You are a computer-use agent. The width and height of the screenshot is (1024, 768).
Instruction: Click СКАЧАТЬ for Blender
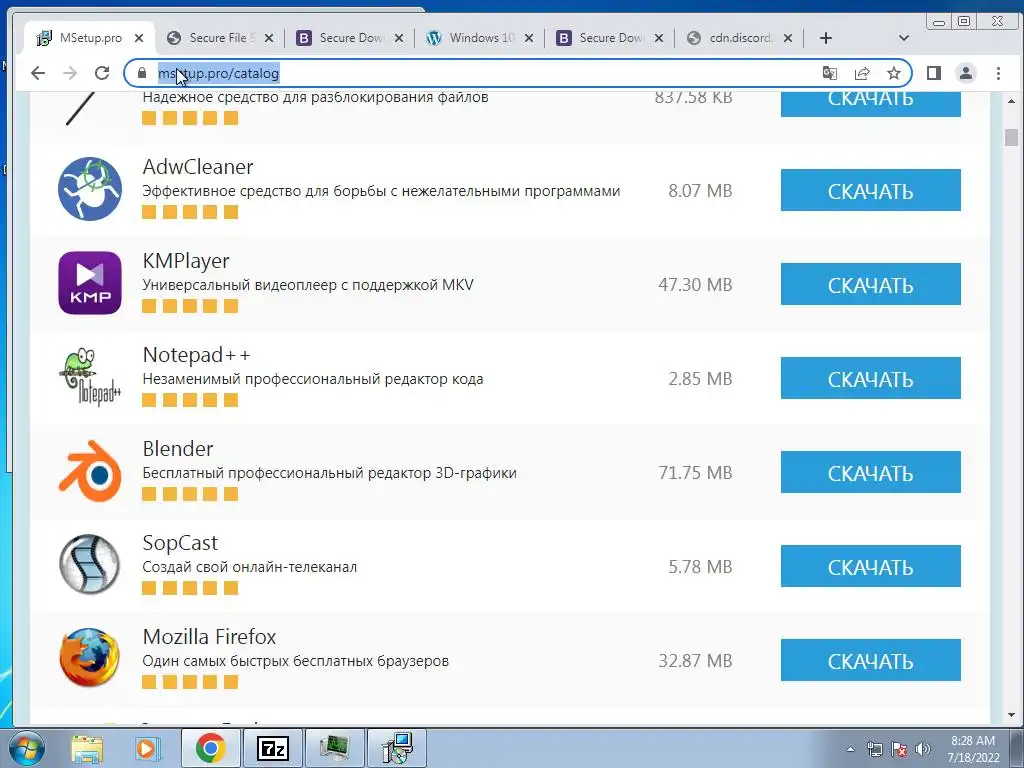(871, 472)
